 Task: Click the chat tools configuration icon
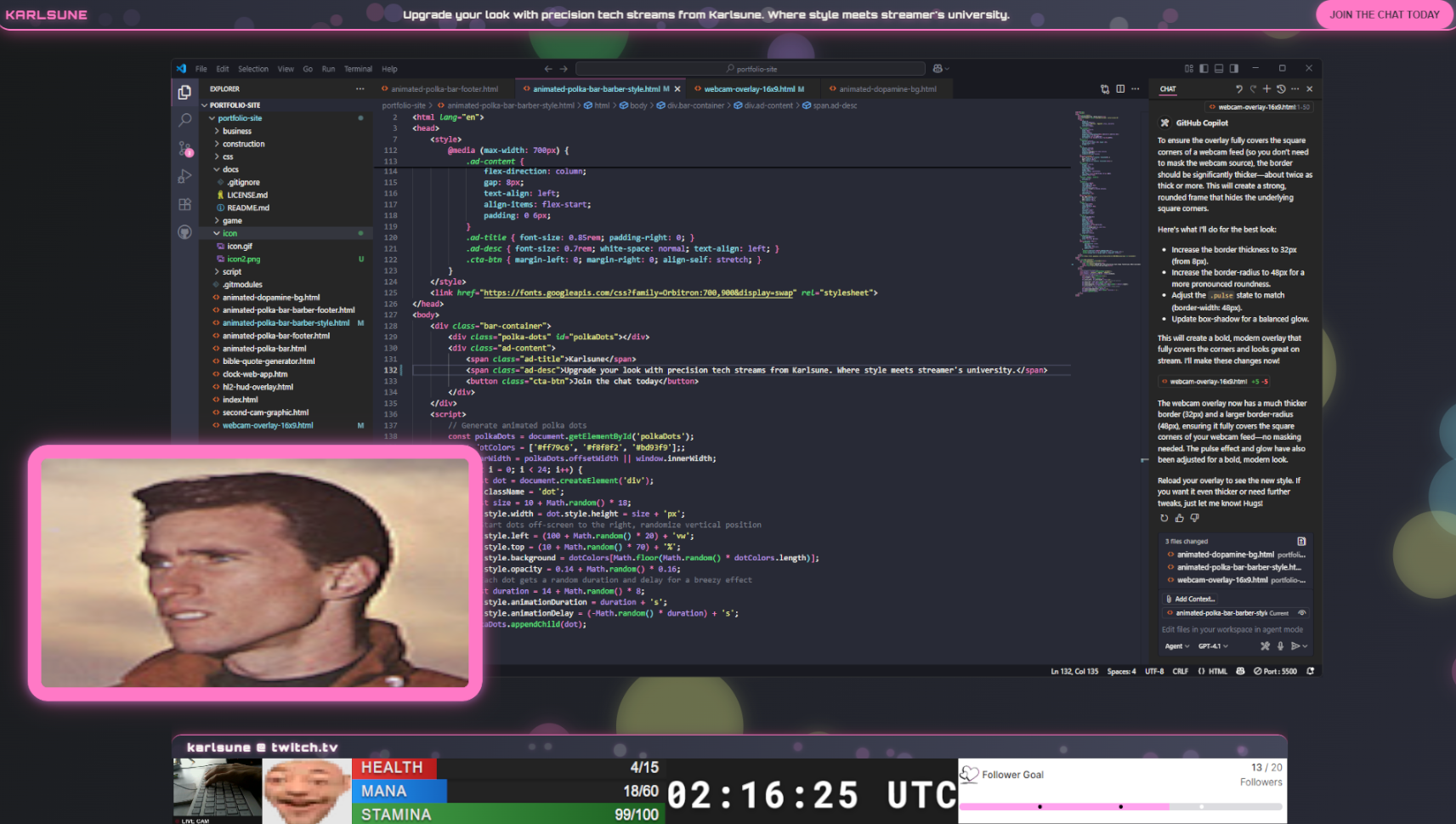pos(1265,646)
